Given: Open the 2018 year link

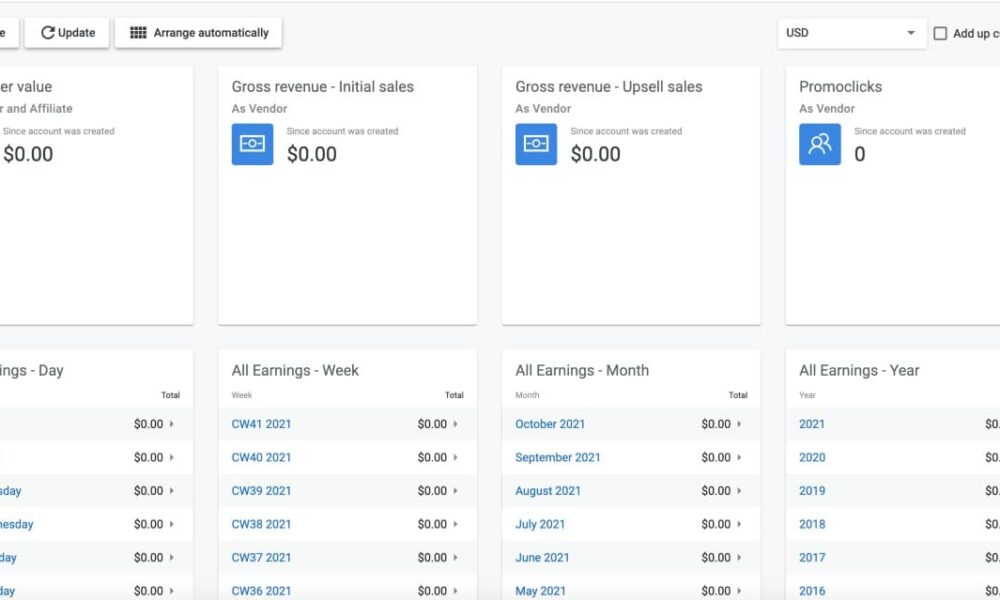Looking at the screenshot, I should [x=812, y=524].
